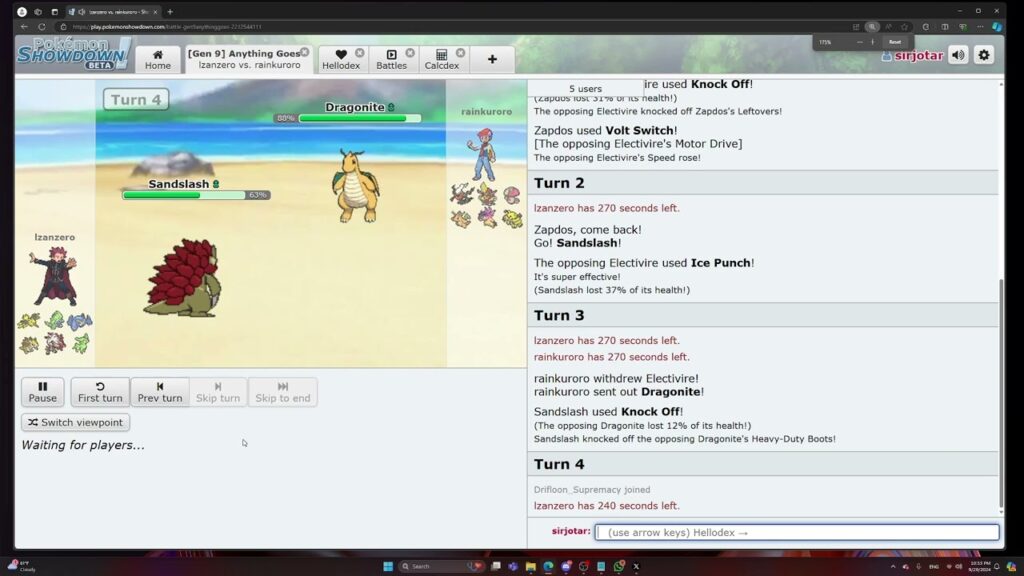Click the Hellodex chat input field
This screenshot has width=1024, height=576.
pos(797,532)
